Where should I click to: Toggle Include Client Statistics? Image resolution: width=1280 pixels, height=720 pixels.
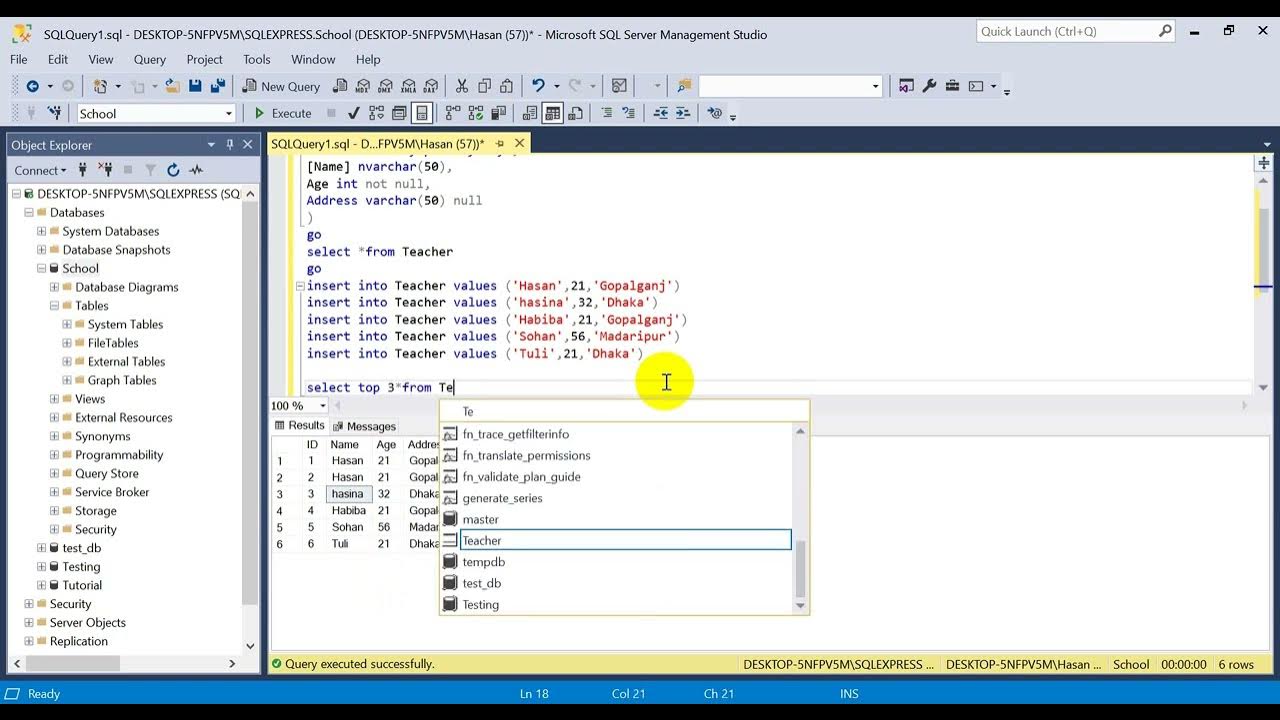pos(499,113)
